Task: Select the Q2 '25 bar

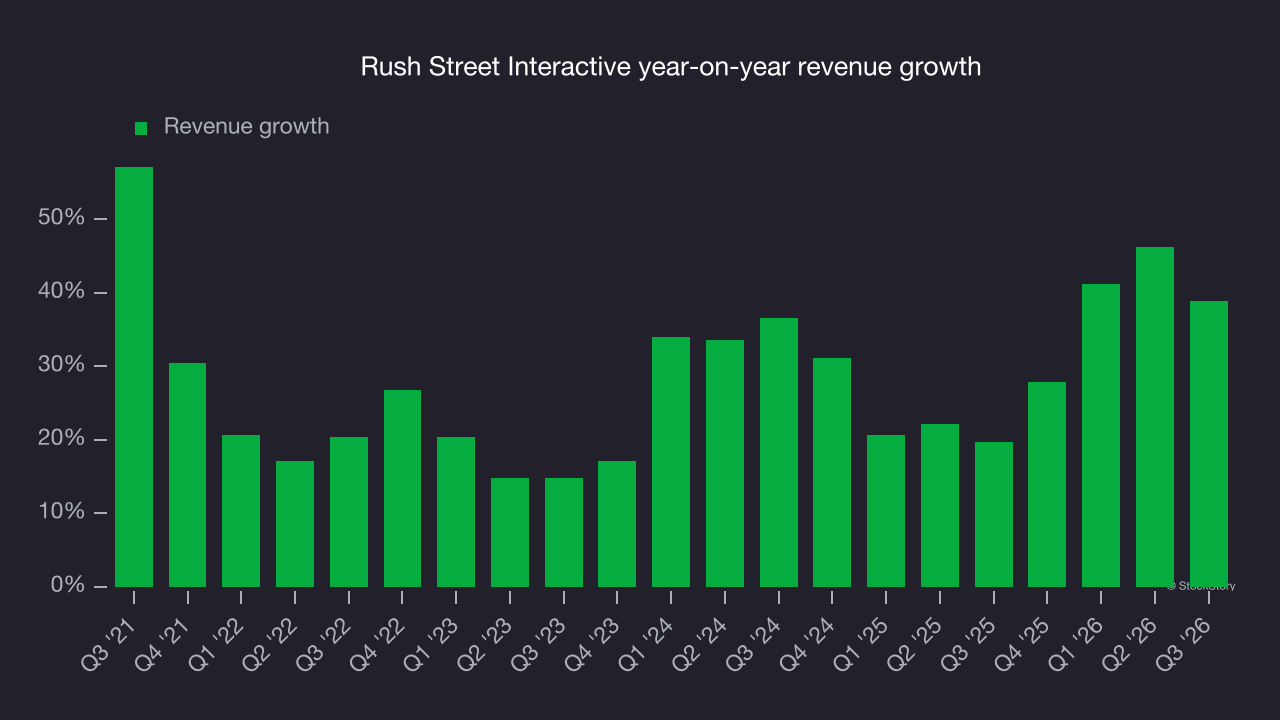Action: point(940,505)
